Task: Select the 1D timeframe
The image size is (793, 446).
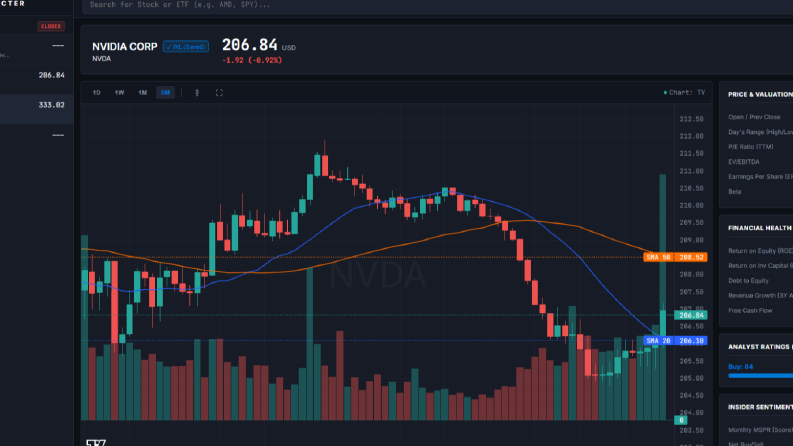Action: [97, 93]
